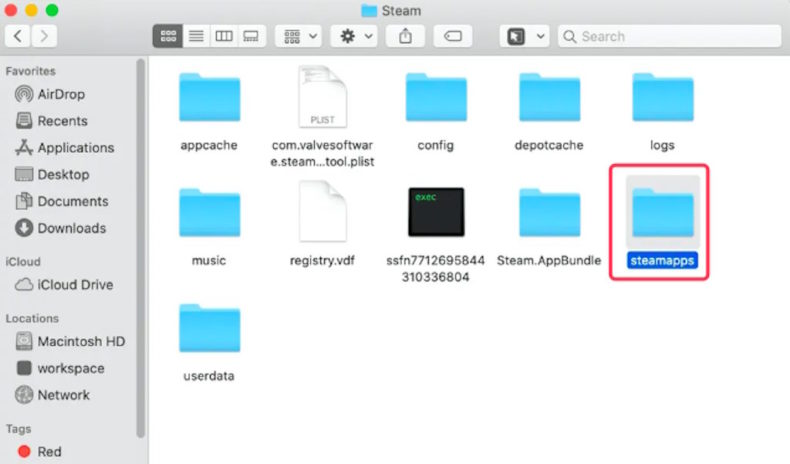Open the cursor tool dropdown in the toolbar
Screen dimensions: 790x464
pyautogui.click(x=524, y=36)
